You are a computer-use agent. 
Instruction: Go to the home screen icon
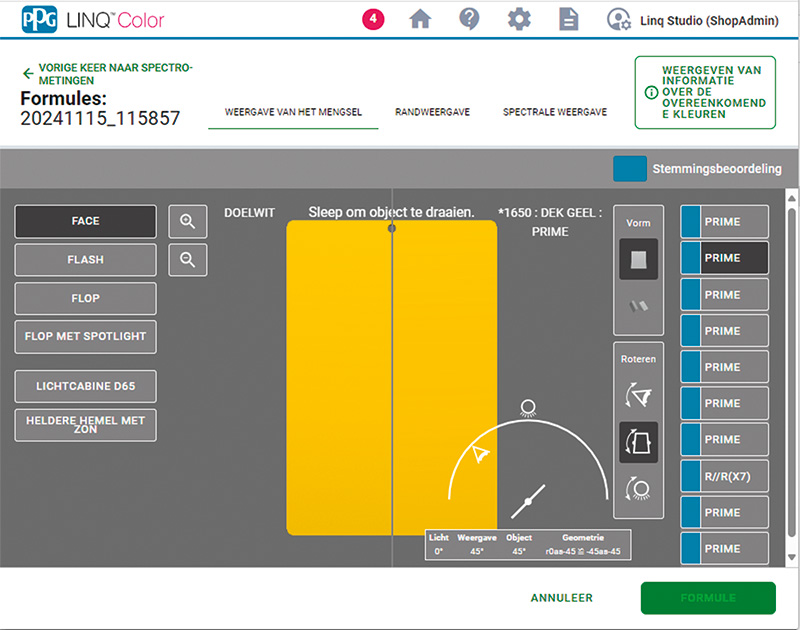tap(420, 19)
